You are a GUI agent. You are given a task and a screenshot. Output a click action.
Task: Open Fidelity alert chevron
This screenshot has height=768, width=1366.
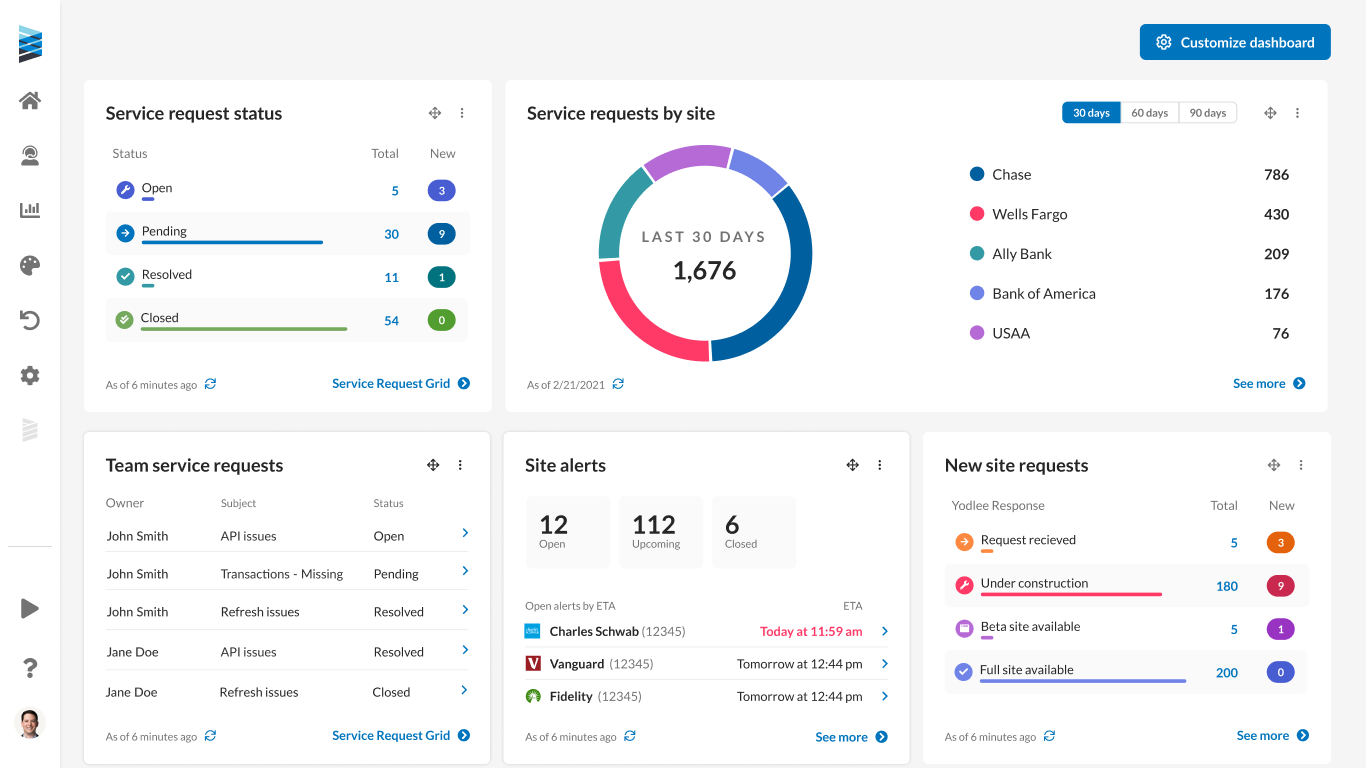(885, 695)
